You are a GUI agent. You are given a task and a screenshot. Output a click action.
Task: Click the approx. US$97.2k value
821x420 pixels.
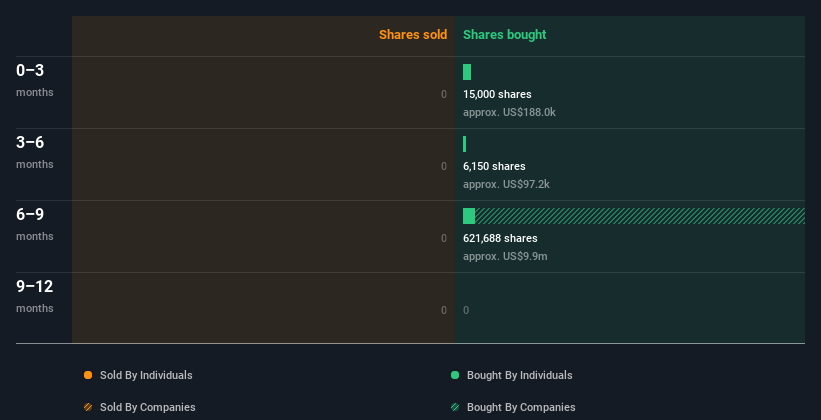coord(506,184)
